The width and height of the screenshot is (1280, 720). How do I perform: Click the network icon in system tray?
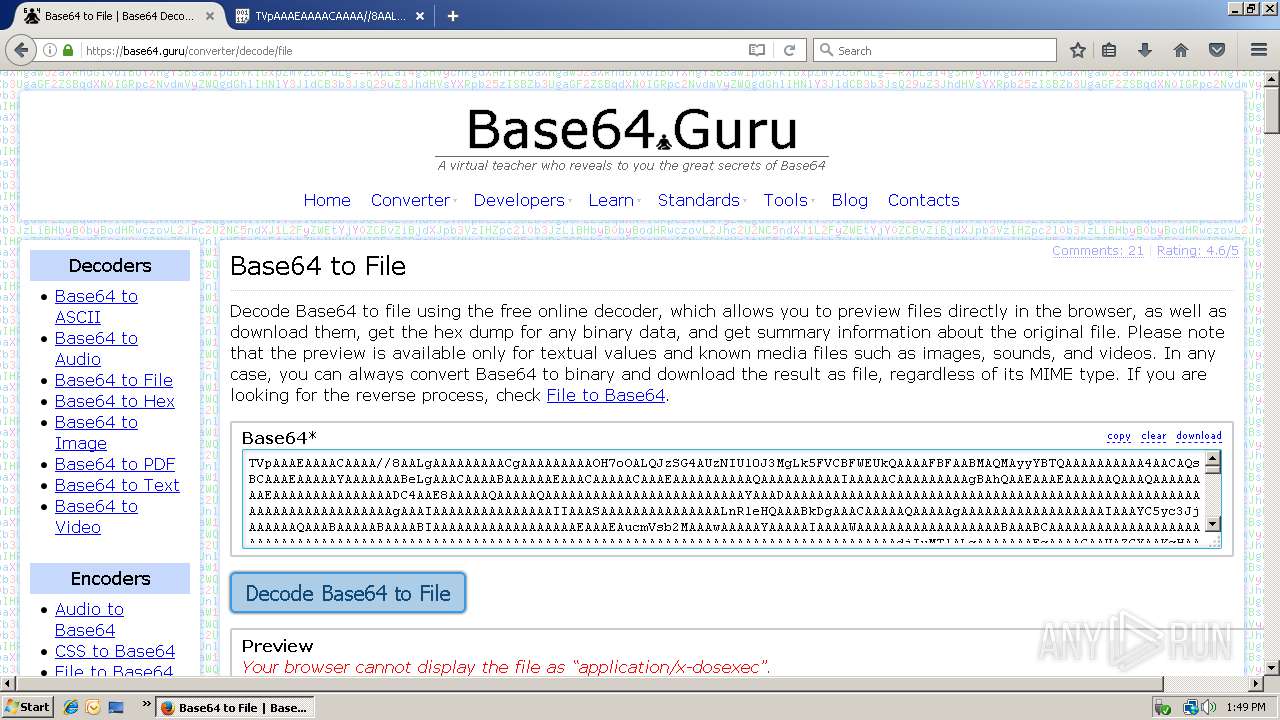(1190, 707)
